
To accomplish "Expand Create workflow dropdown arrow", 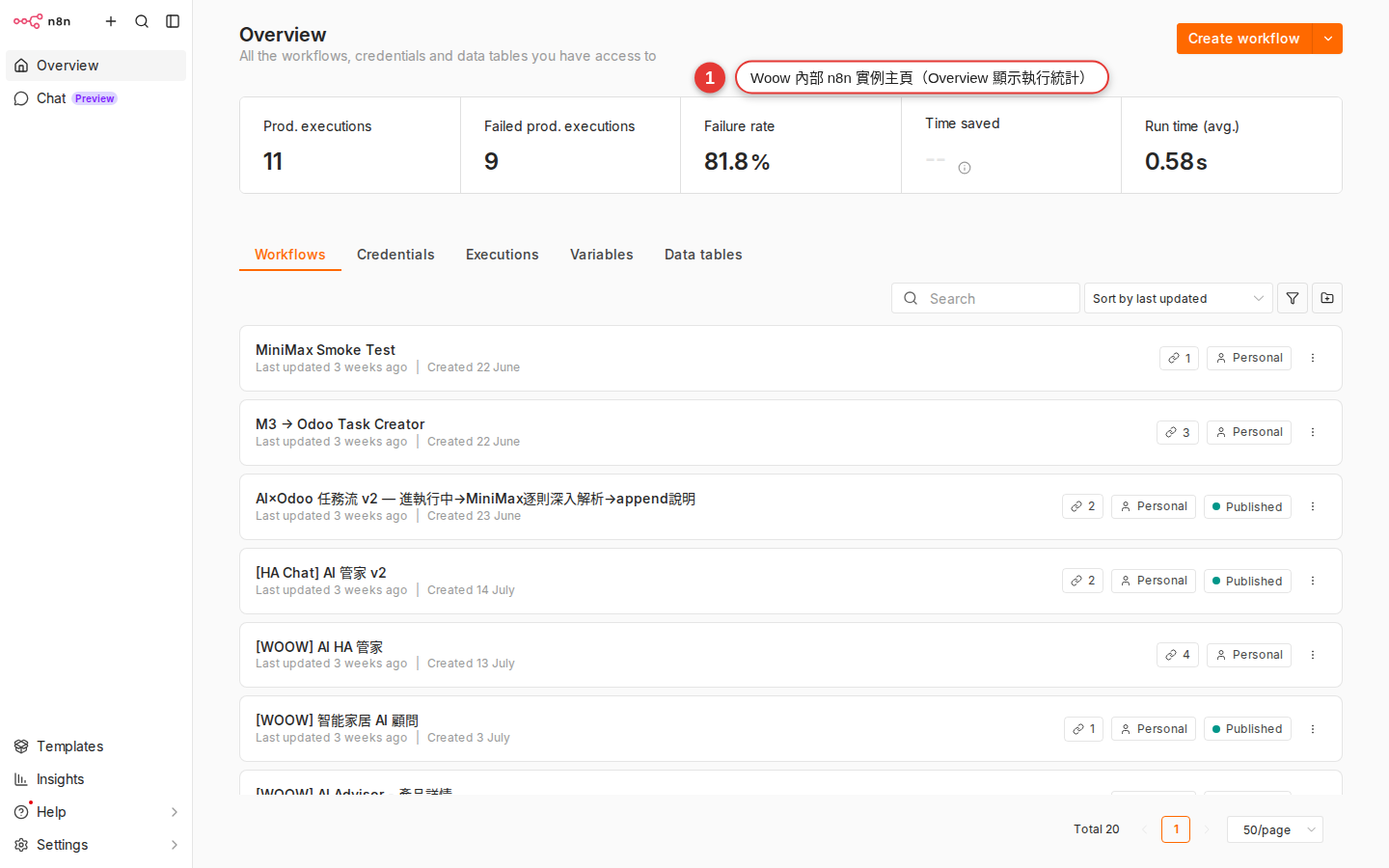I will pos(1328,39).
